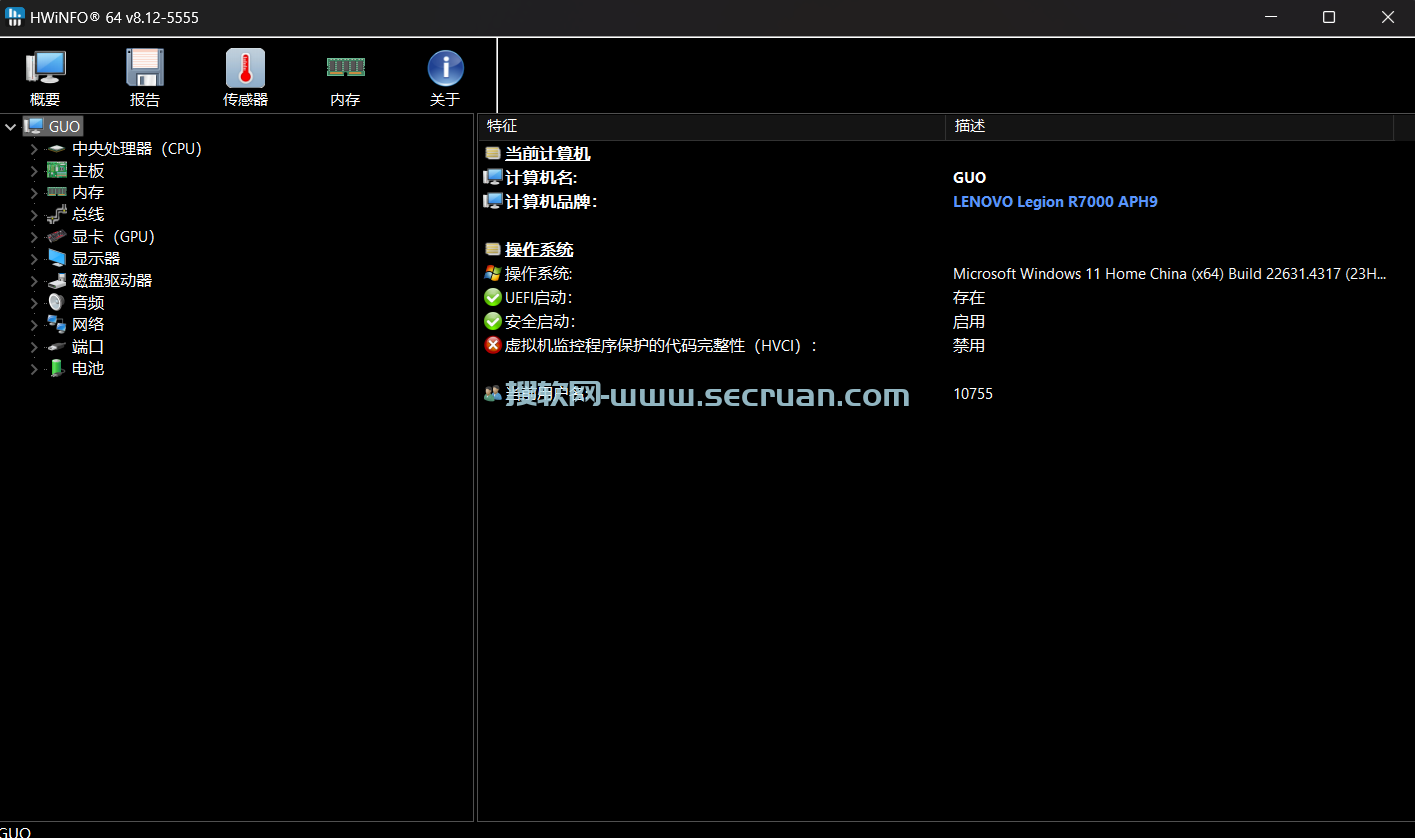Screen dimensions: 1415x838
Task: Expand the 端口 tree node arrow
Action: pos(34,347)
